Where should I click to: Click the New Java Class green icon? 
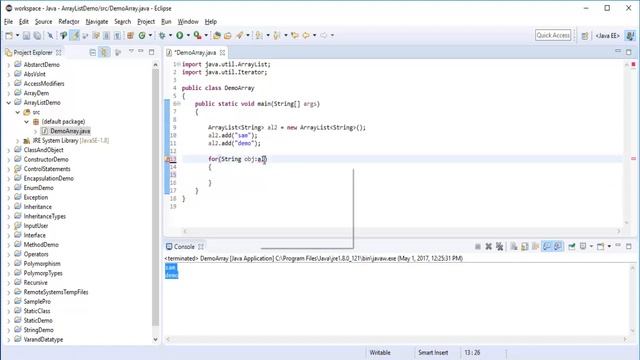click(x=142, y=36)
